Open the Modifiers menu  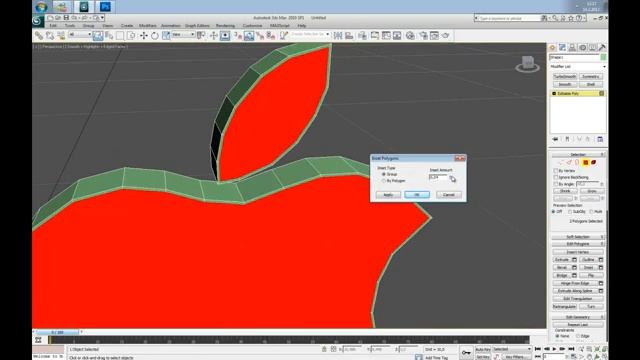[x=147, y=26]
